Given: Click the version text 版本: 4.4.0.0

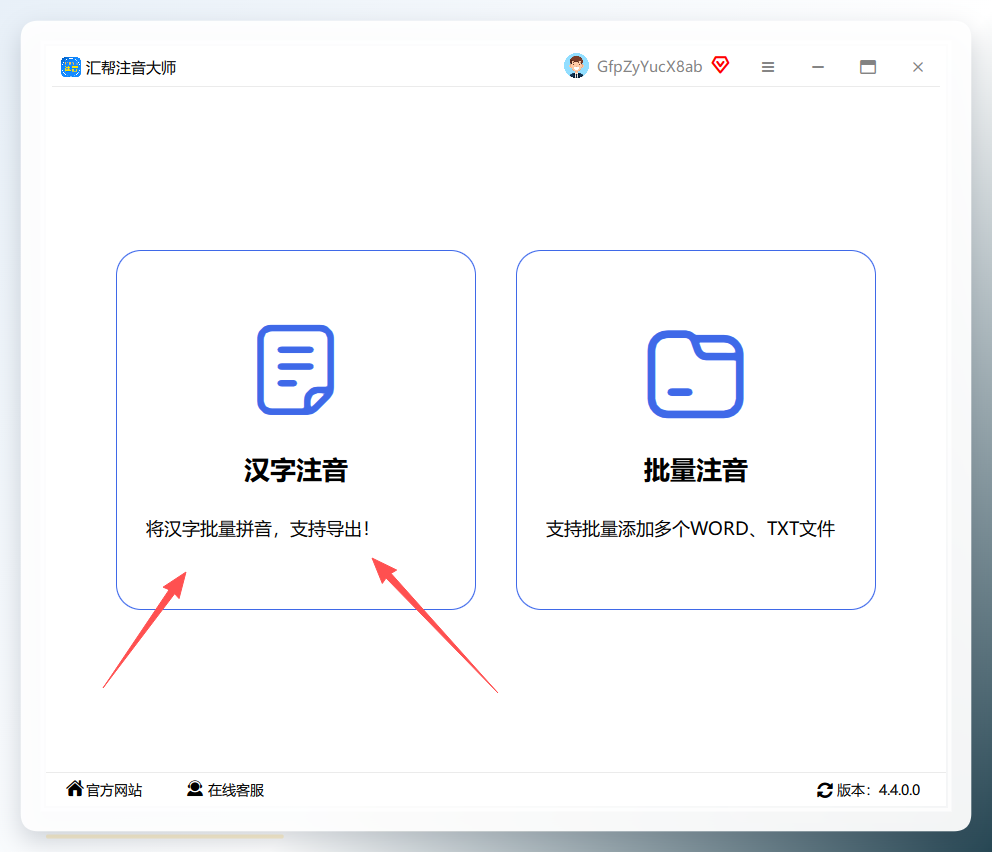Looking at the screenshot, I should (878, 790).
